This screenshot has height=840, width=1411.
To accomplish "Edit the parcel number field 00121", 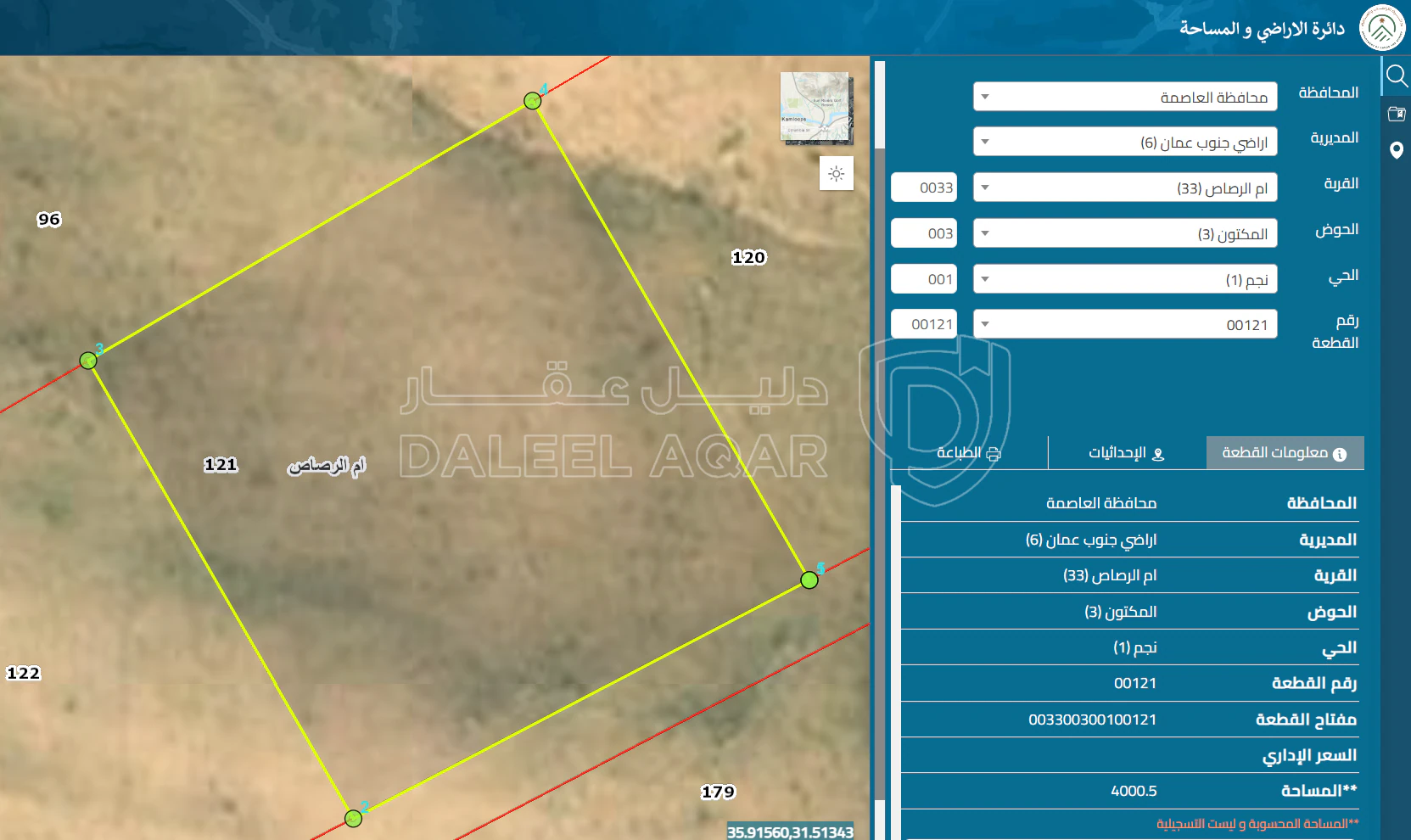I will (x=924, y=324).
